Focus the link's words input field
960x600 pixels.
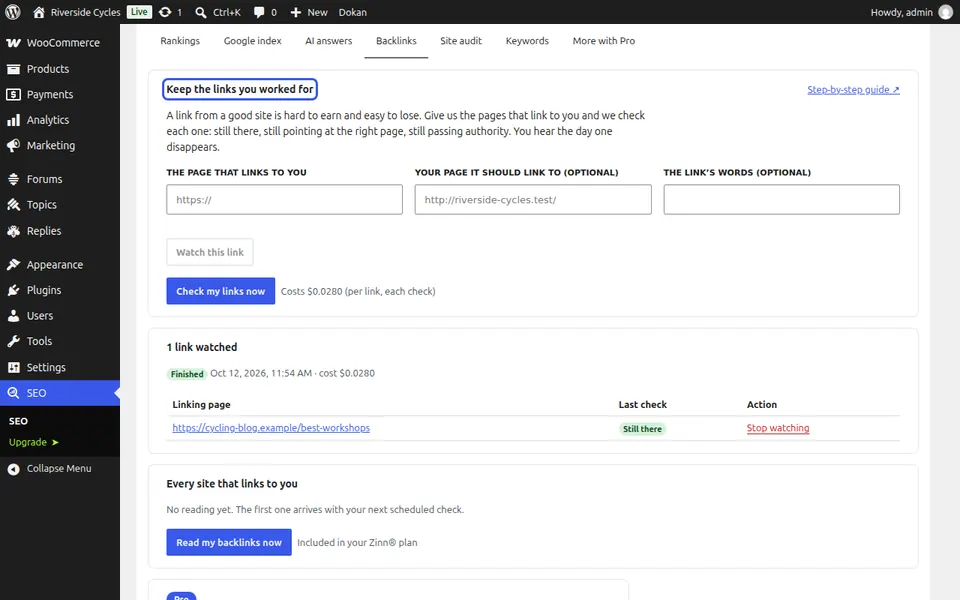782,200
